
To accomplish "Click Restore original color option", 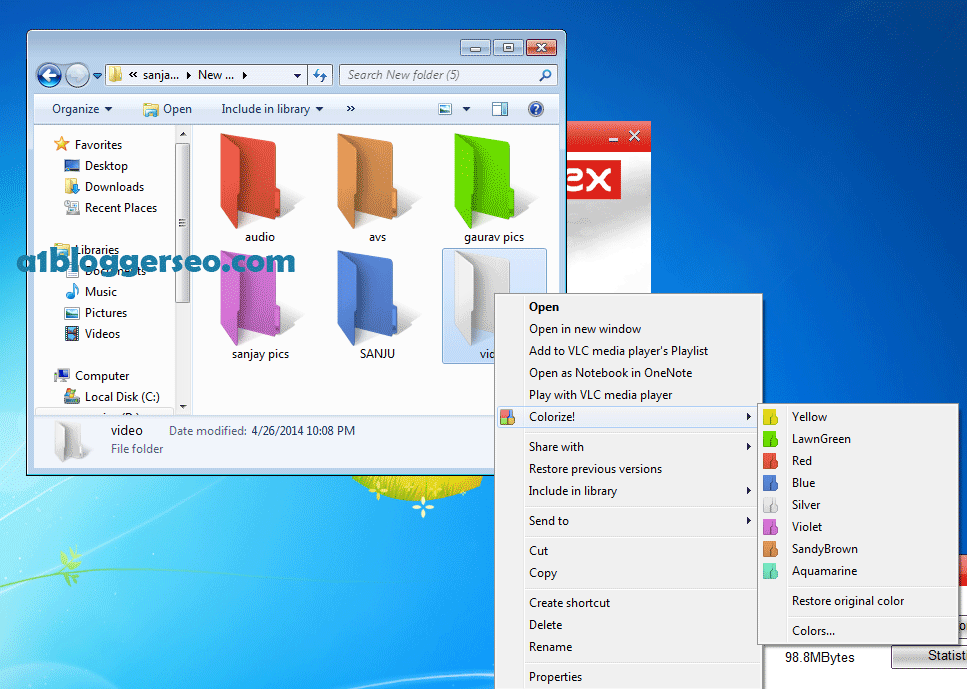I will pos(847,601).
